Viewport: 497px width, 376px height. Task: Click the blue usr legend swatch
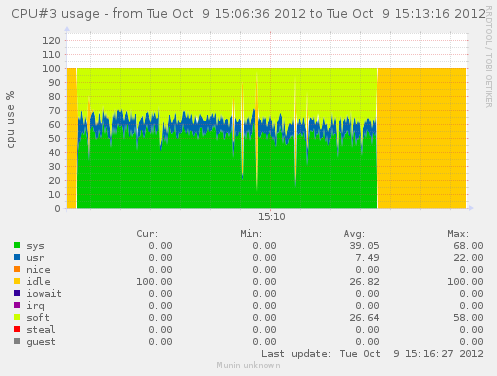pyautogui.click(x=17, y=257)
